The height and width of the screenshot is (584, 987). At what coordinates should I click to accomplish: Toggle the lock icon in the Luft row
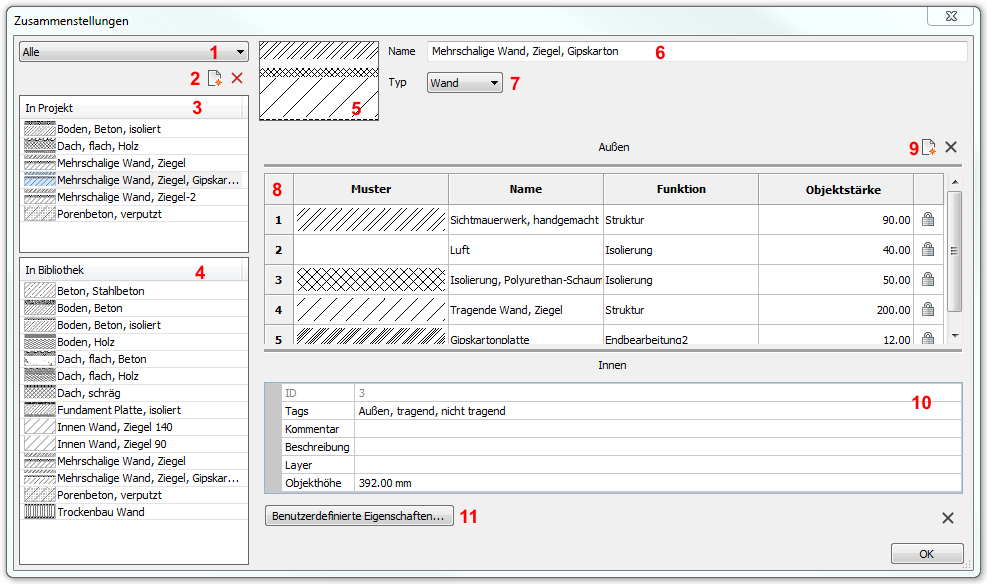click(x=928, y=249)
